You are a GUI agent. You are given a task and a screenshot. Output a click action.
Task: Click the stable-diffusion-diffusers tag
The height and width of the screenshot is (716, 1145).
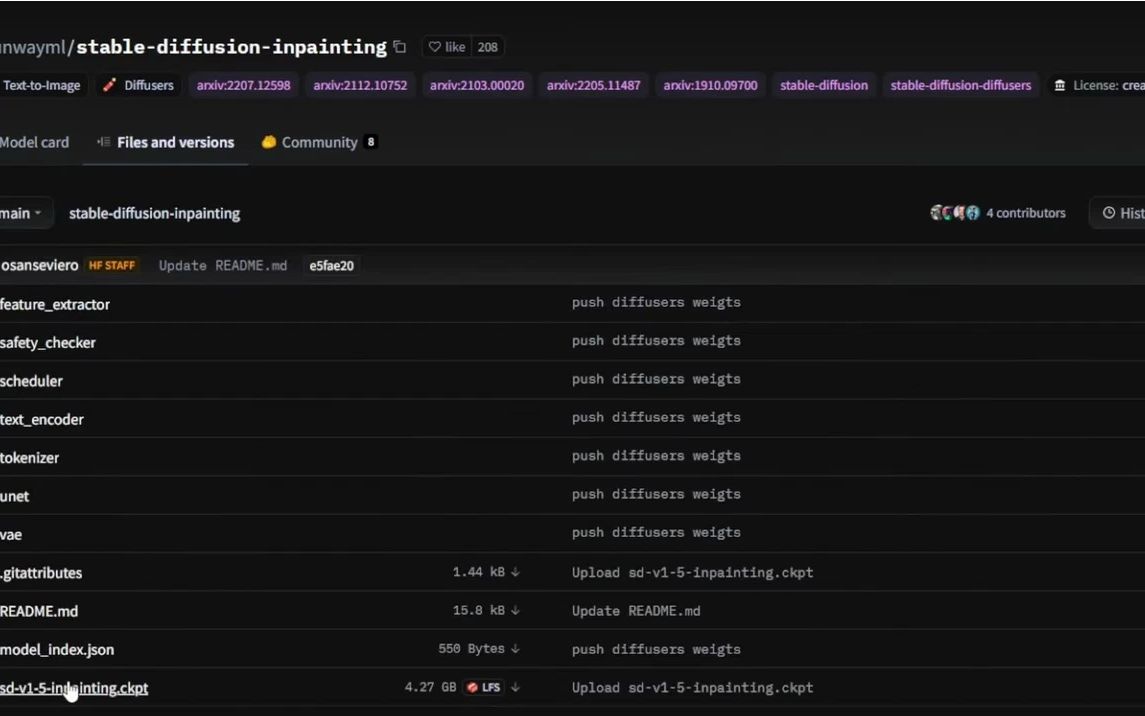960,86
